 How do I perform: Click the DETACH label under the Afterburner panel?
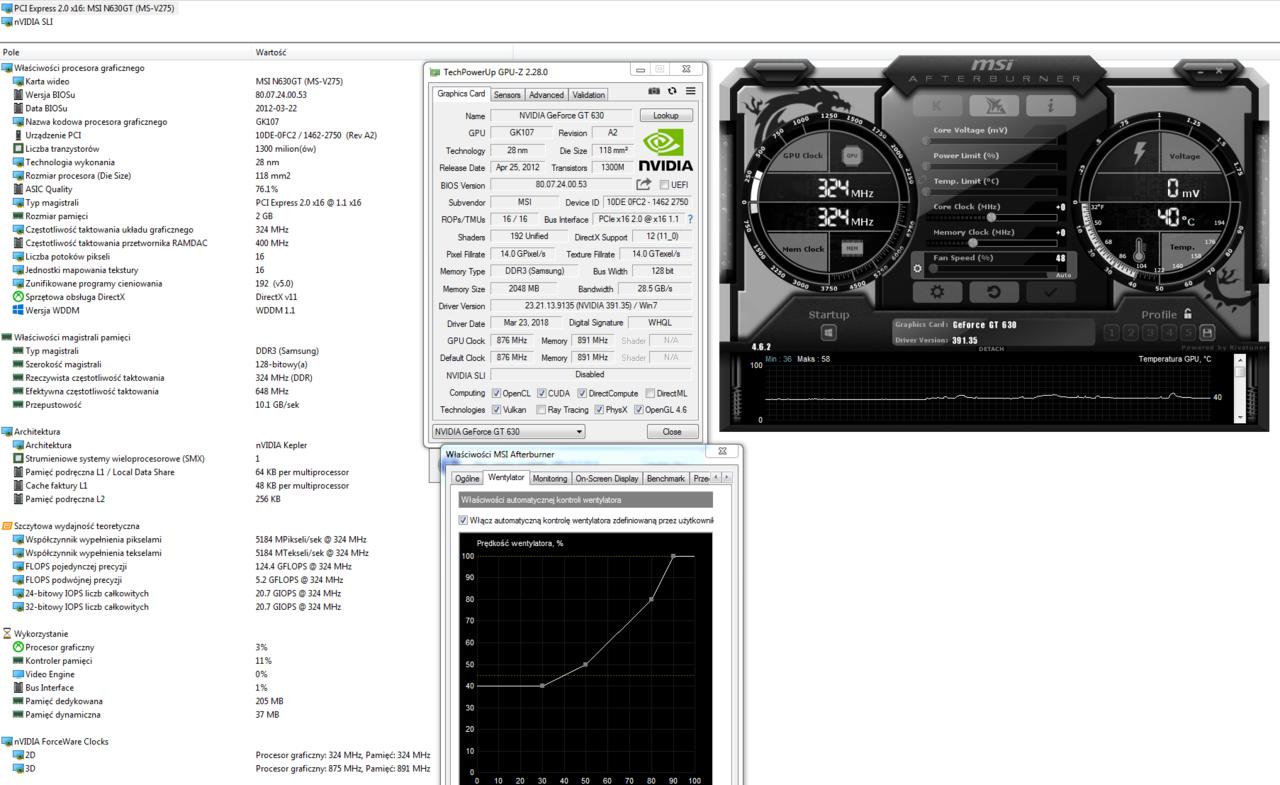991,349
